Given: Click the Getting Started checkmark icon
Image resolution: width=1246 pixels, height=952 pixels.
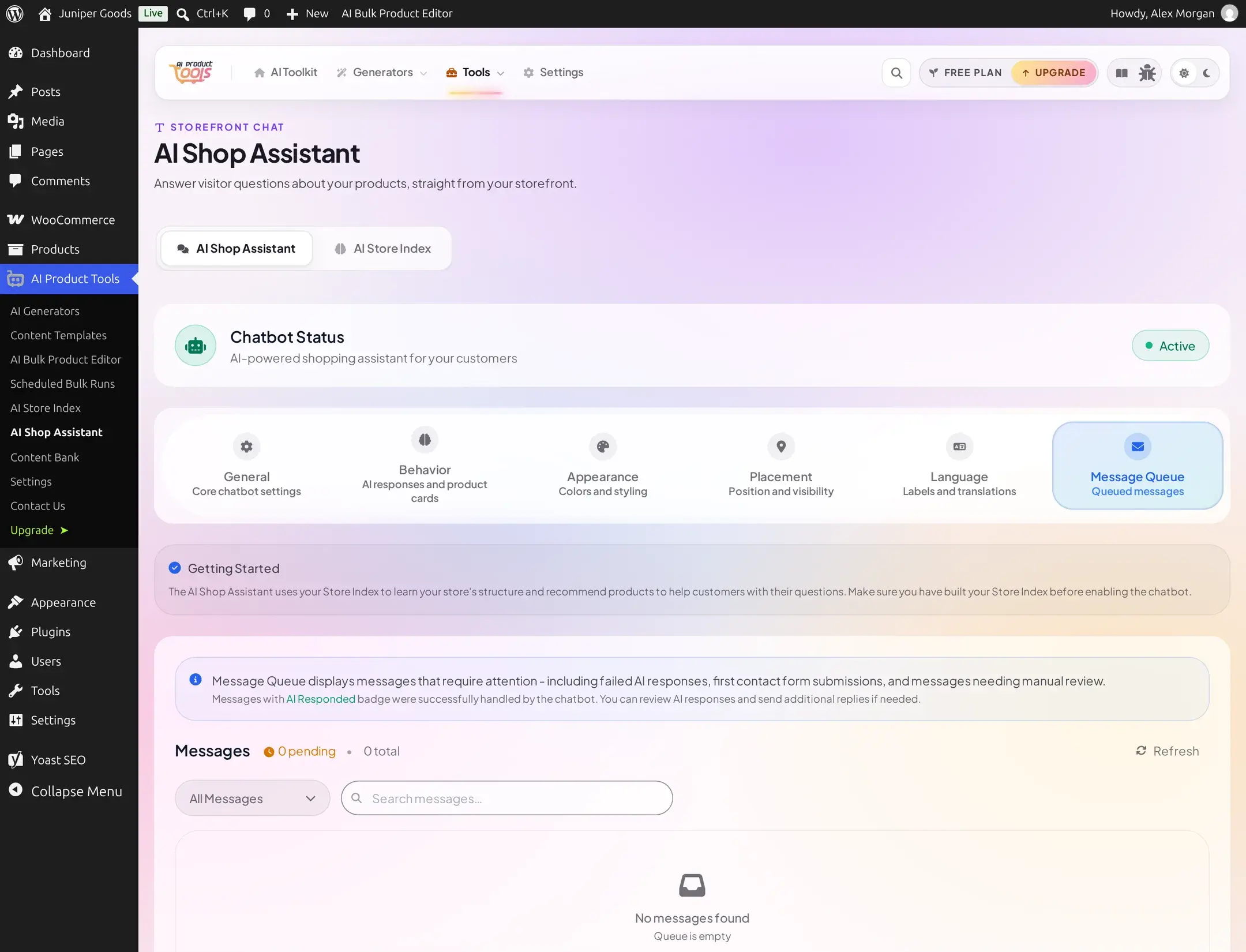Looking at the screenshot, I should point(175,568).
